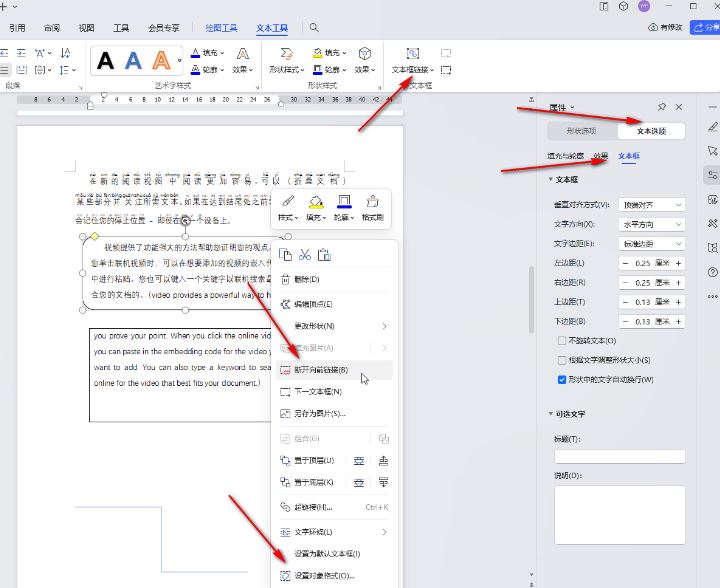
Task: Switch to the 绘图工具 ribbon tab
Action: [x=221, y=28]
